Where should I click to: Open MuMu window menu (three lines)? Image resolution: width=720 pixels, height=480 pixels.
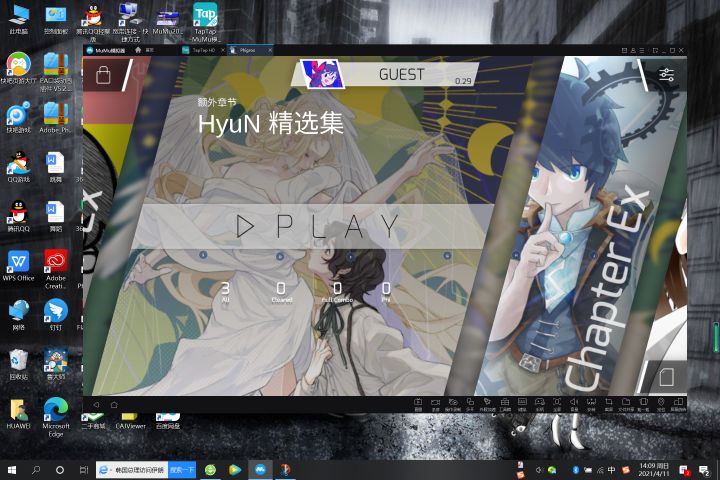641,50
